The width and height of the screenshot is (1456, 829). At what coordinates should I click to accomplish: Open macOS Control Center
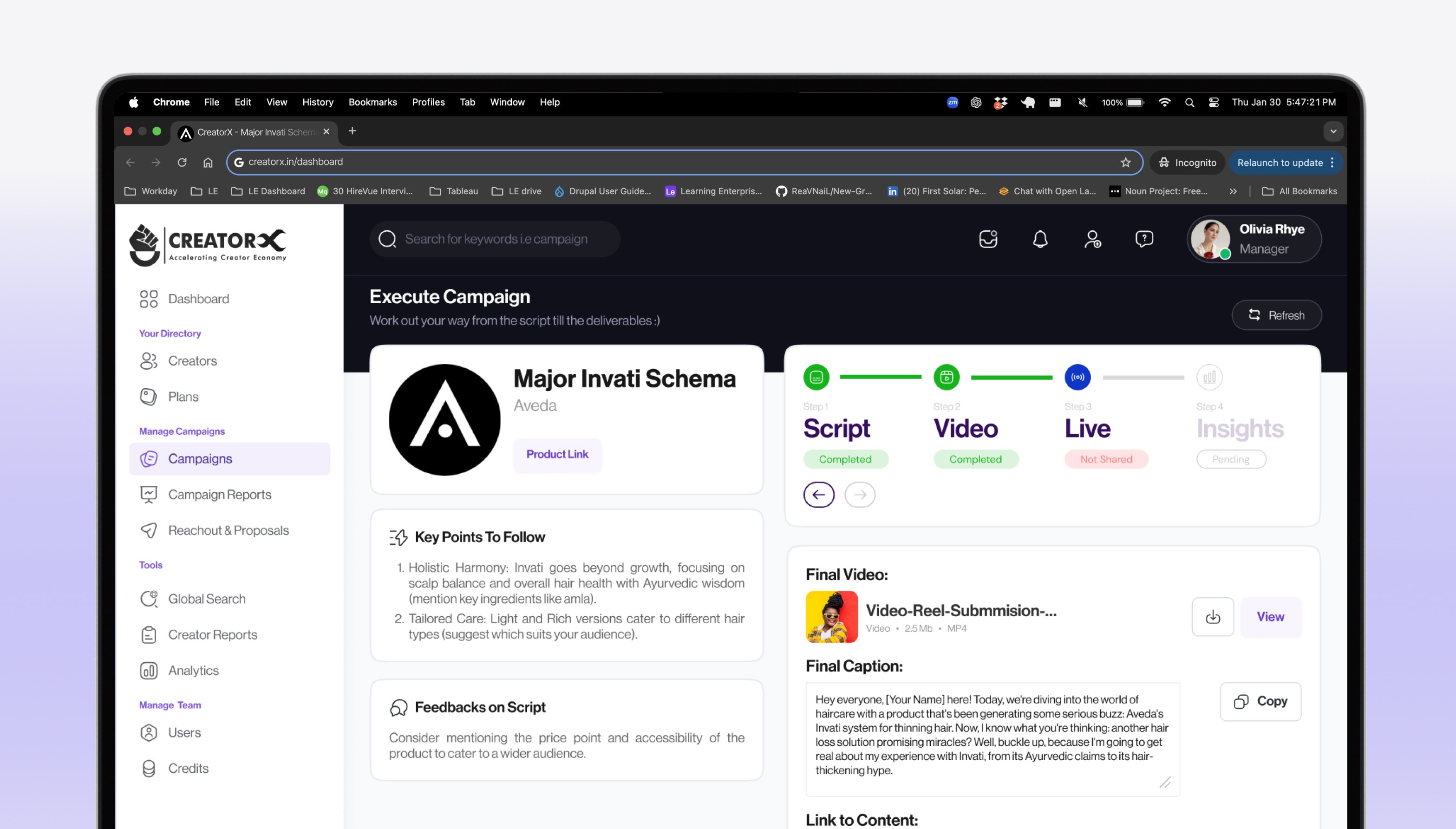(1214, 103)
